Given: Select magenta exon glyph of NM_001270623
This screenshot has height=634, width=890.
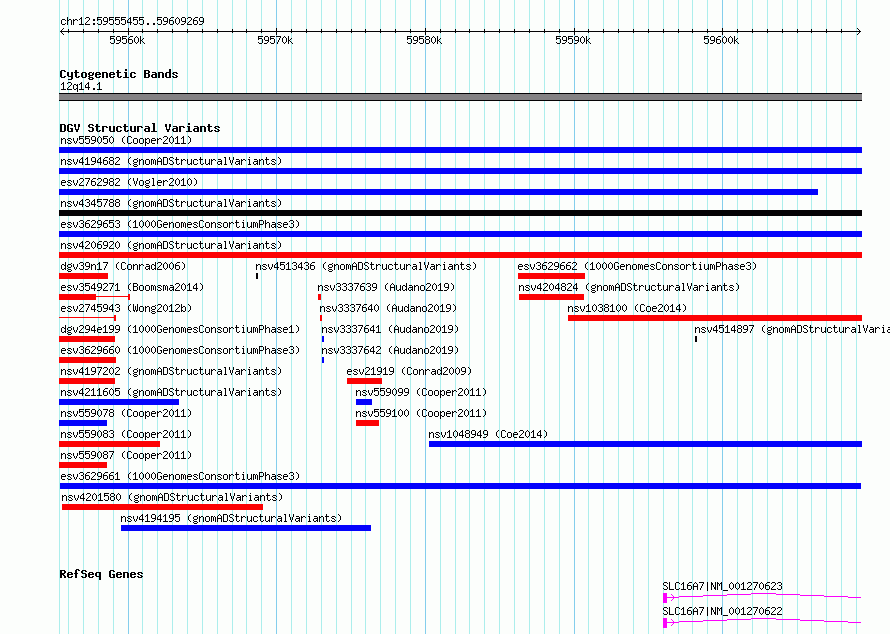Looking at the screenshot, I should coord(665,598).
